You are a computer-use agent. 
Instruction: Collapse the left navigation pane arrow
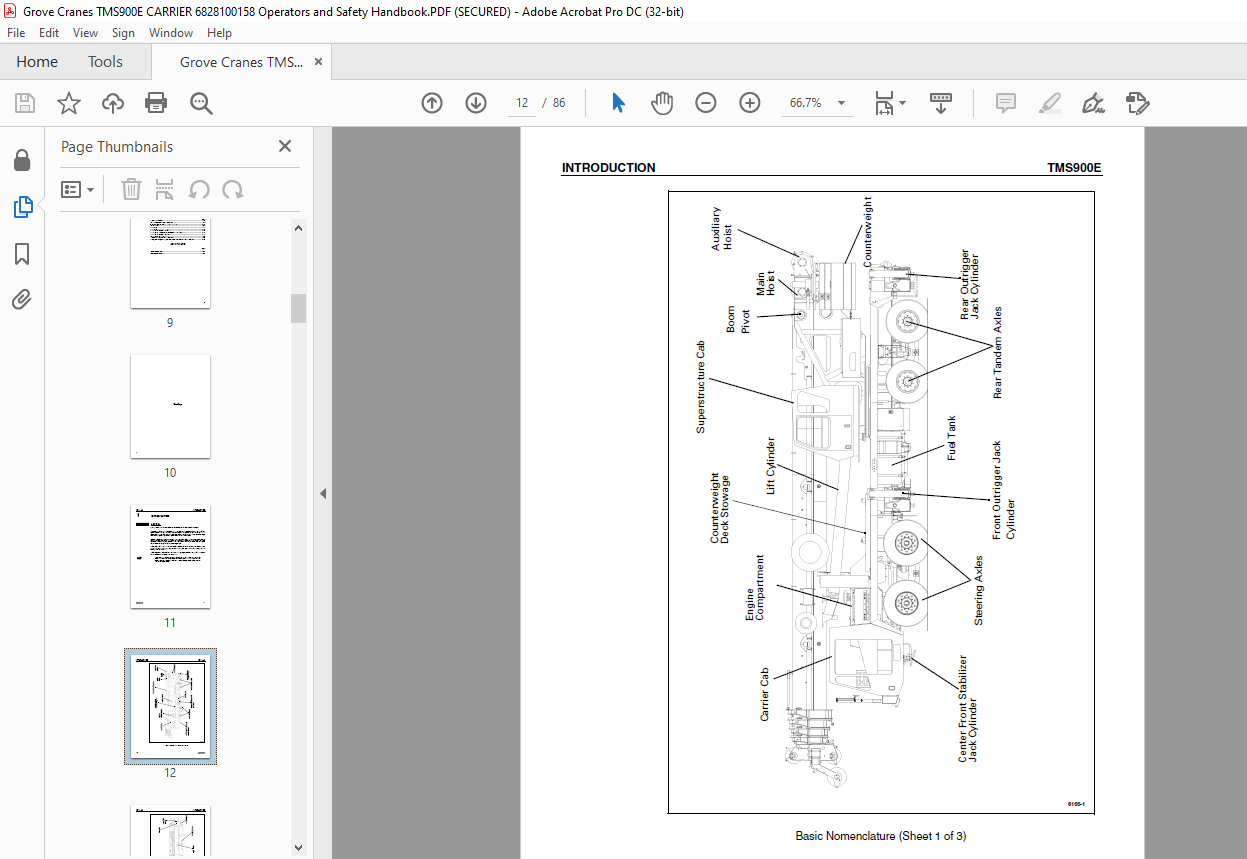323,493
